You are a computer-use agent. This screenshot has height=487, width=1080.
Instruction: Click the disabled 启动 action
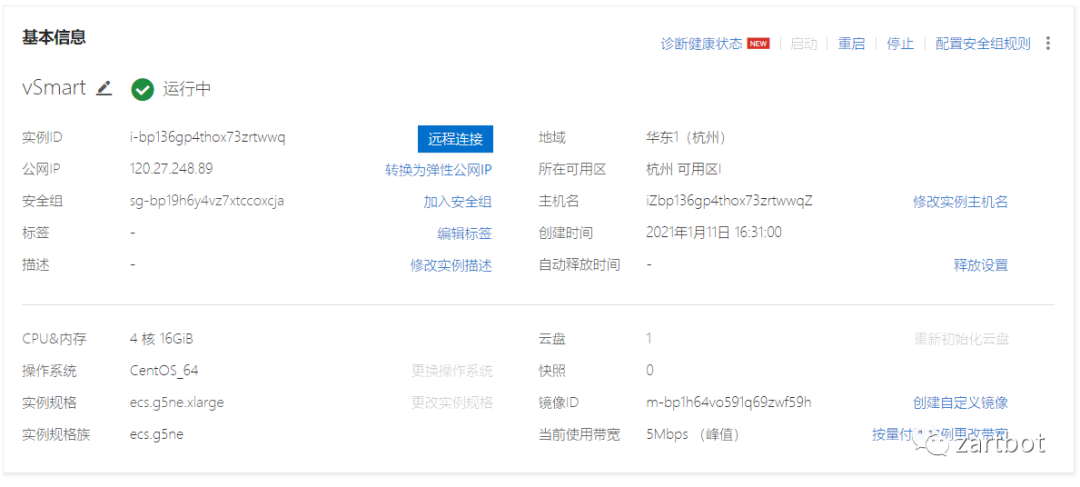click(803, 43)
